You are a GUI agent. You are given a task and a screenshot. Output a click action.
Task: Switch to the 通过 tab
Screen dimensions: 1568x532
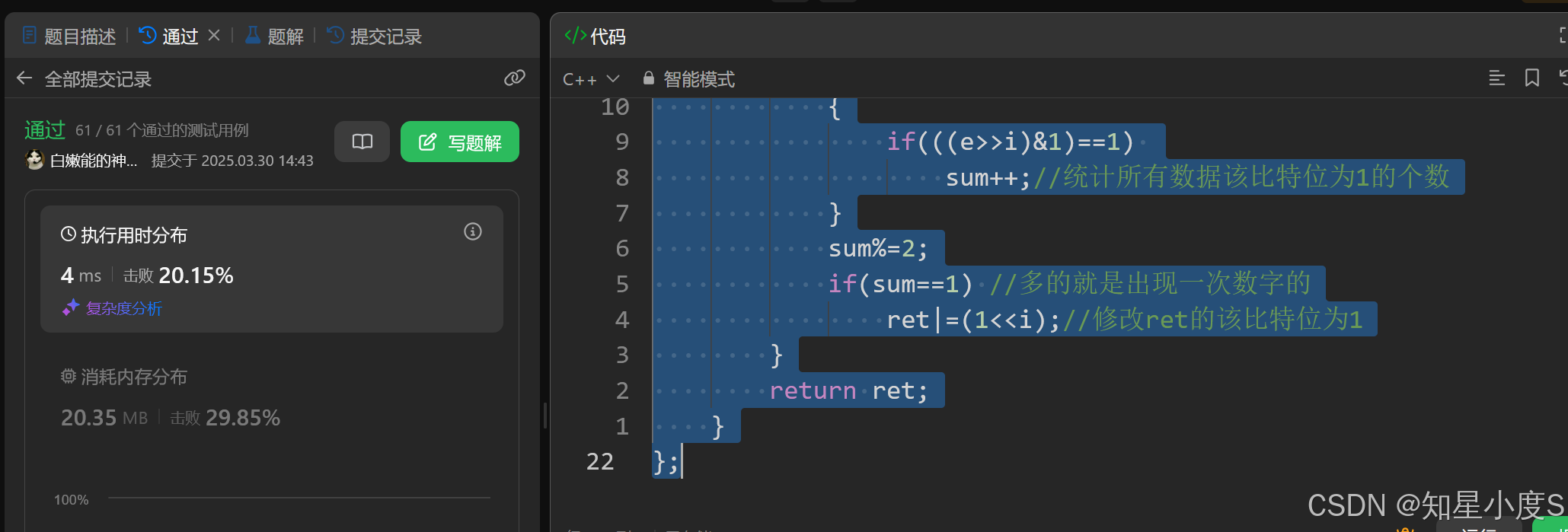169,36
